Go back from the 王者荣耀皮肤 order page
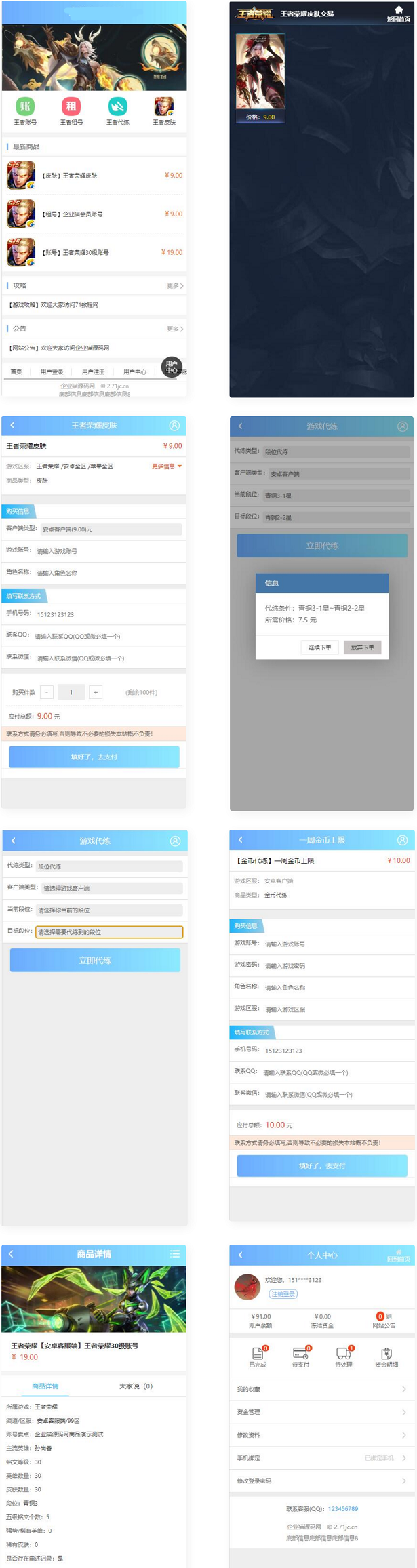Viewport: 417px width, 1568px height. point(12,425)
